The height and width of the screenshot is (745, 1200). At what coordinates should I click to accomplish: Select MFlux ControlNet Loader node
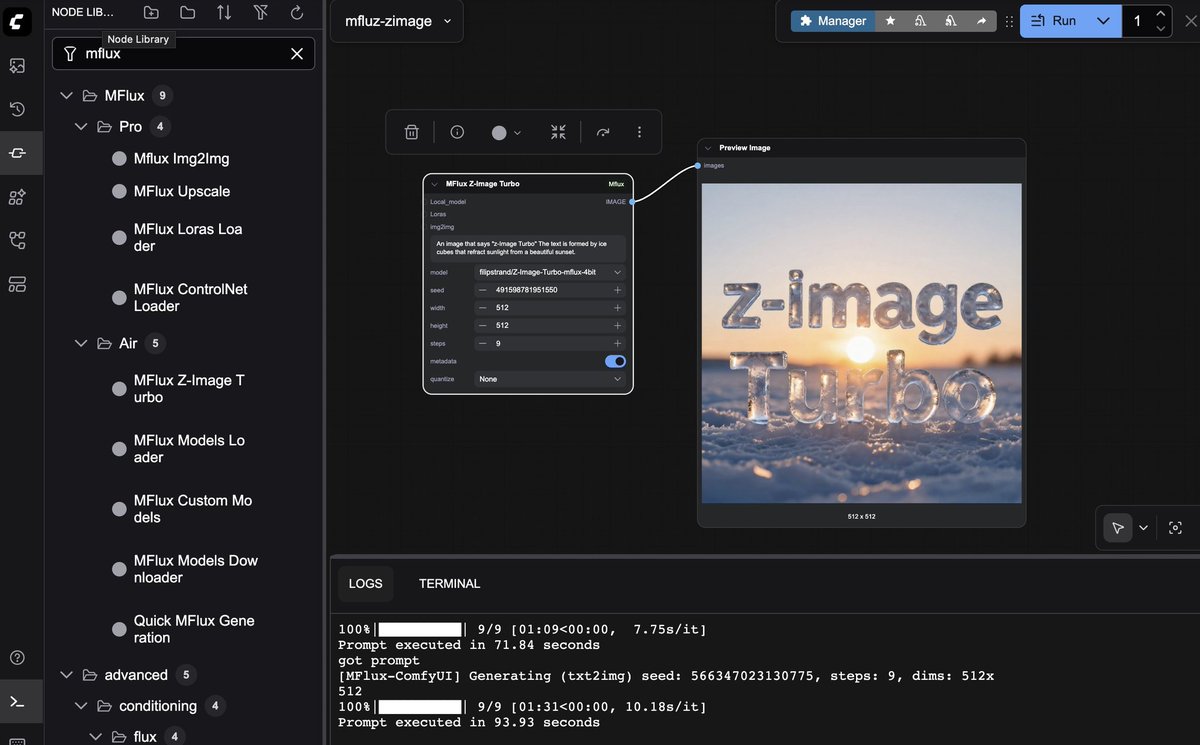click(190, 297)
